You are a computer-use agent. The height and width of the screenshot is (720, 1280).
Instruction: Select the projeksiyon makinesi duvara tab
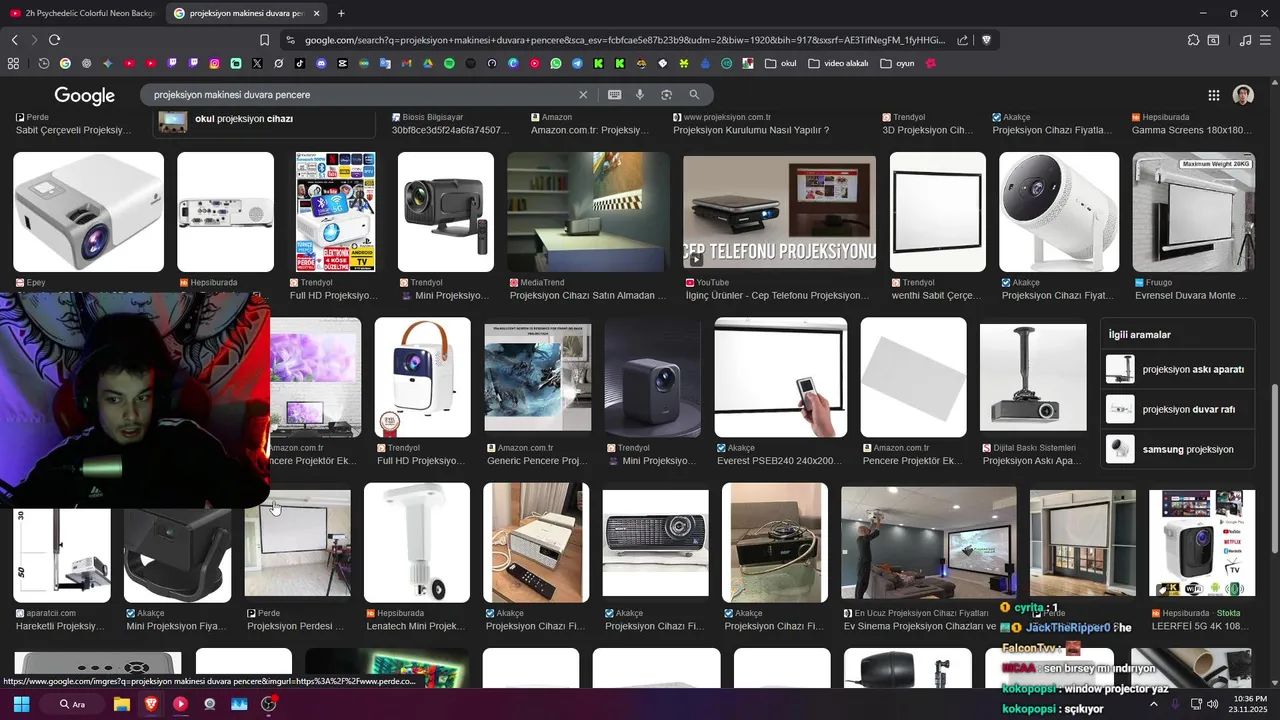(x=246, y=13)
